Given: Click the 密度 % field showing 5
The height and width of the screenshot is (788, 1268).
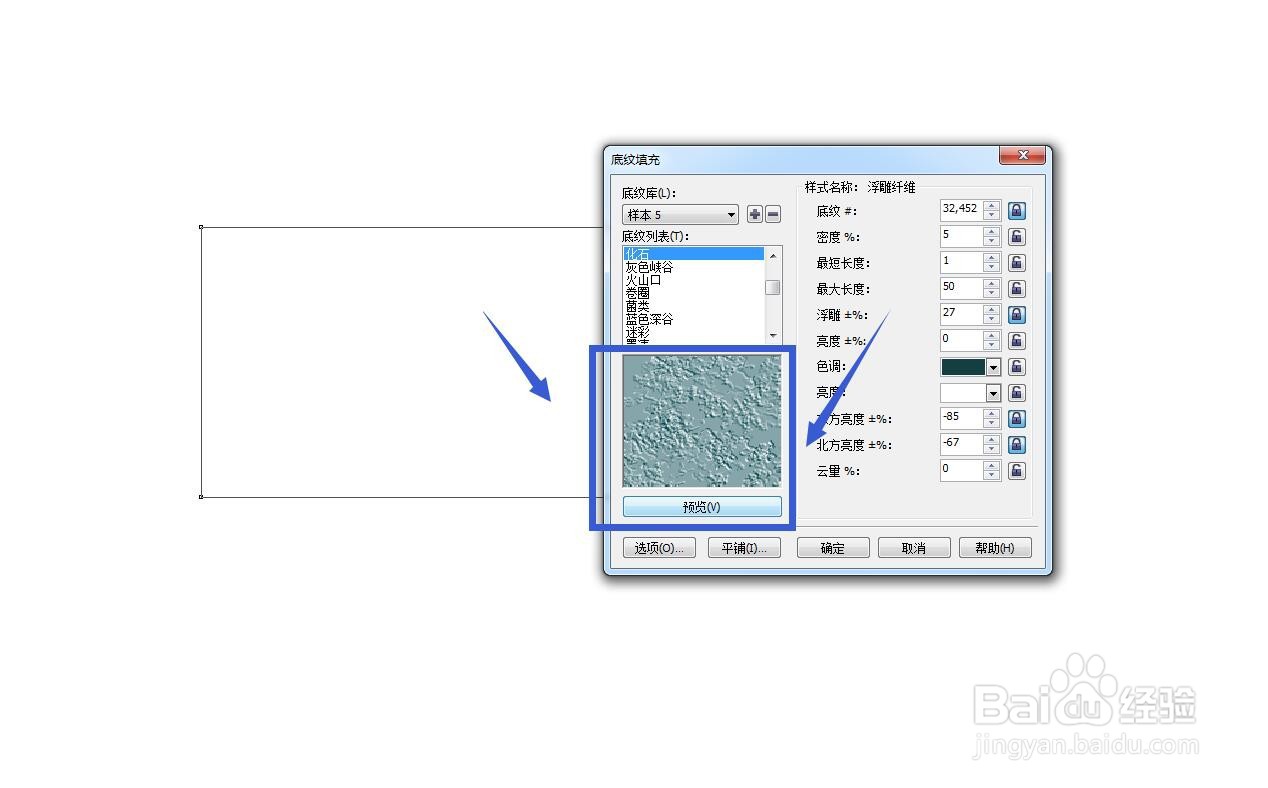Looking at the screenshot, I should pyautogui.click(x=961, y=236).
